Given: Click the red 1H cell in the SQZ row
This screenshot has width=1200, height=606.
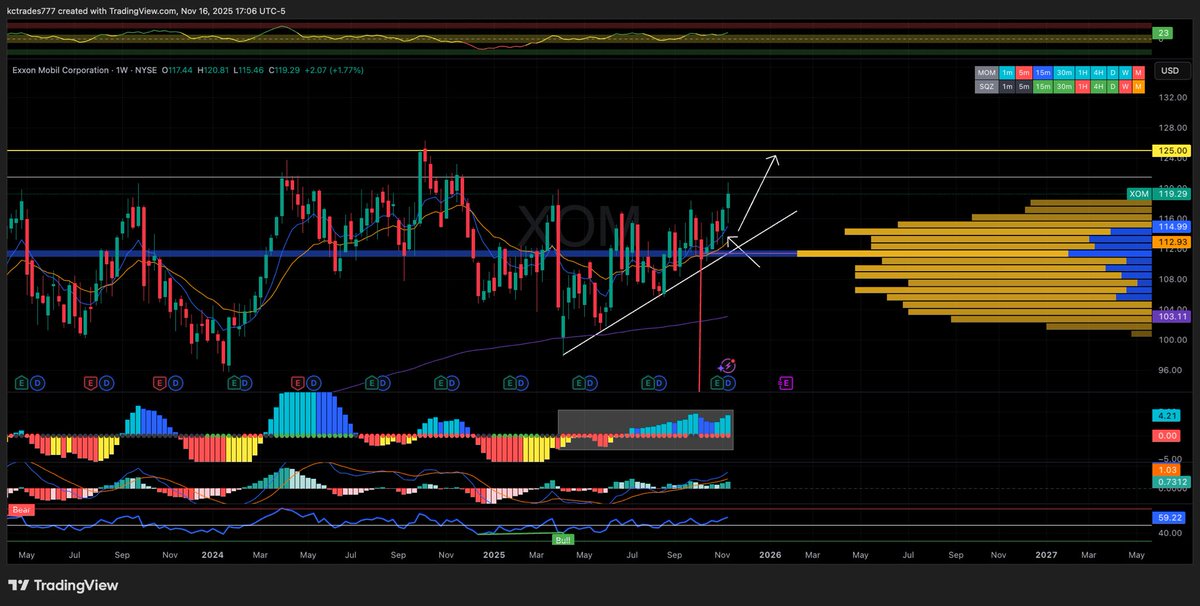Looking at the screenshot, I should click(x=1081, y=87).
